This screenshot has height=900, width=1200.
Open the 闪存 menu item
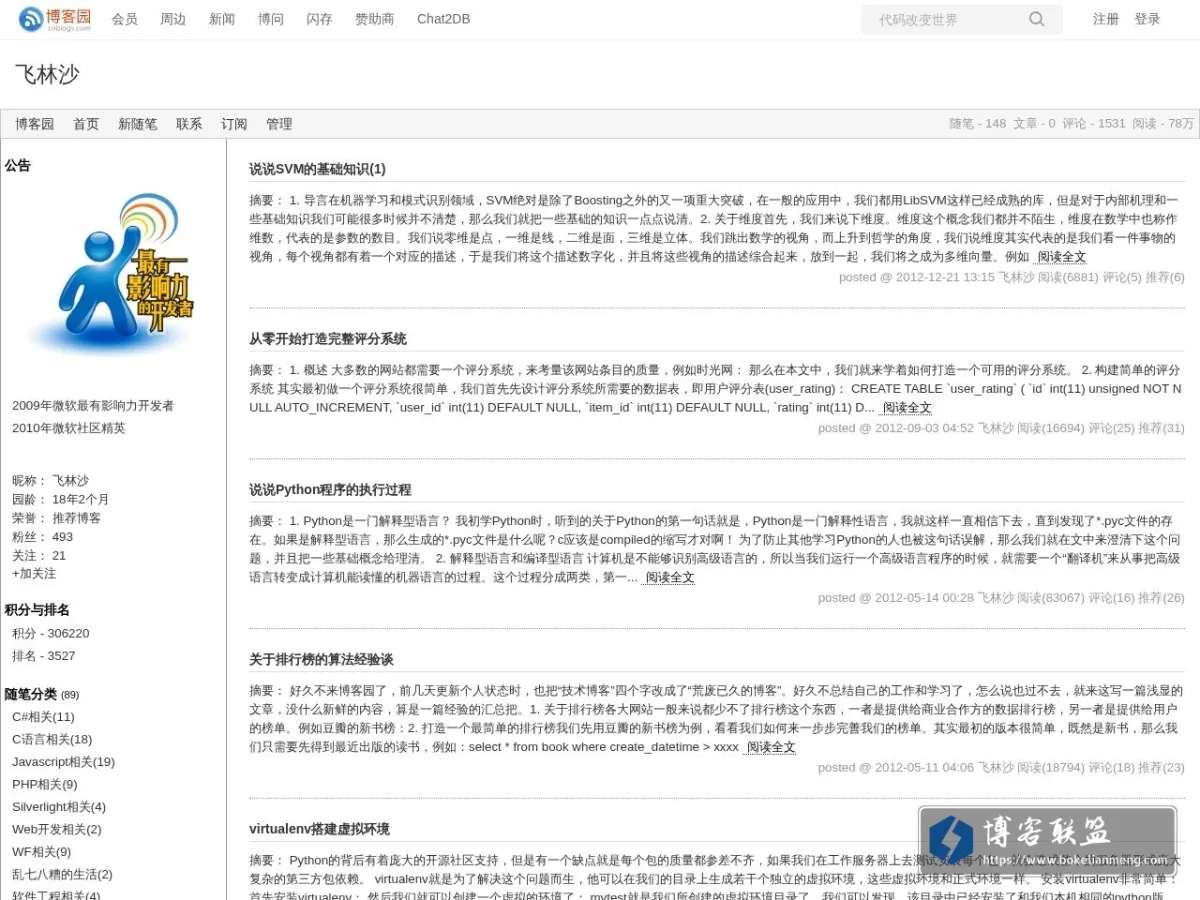[319, 19]
